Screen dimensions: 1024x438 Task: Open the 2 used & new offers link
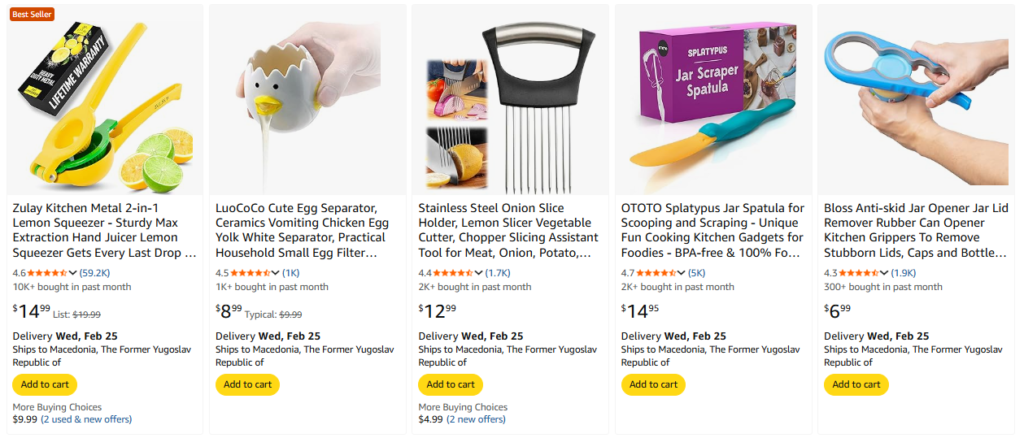88,420
